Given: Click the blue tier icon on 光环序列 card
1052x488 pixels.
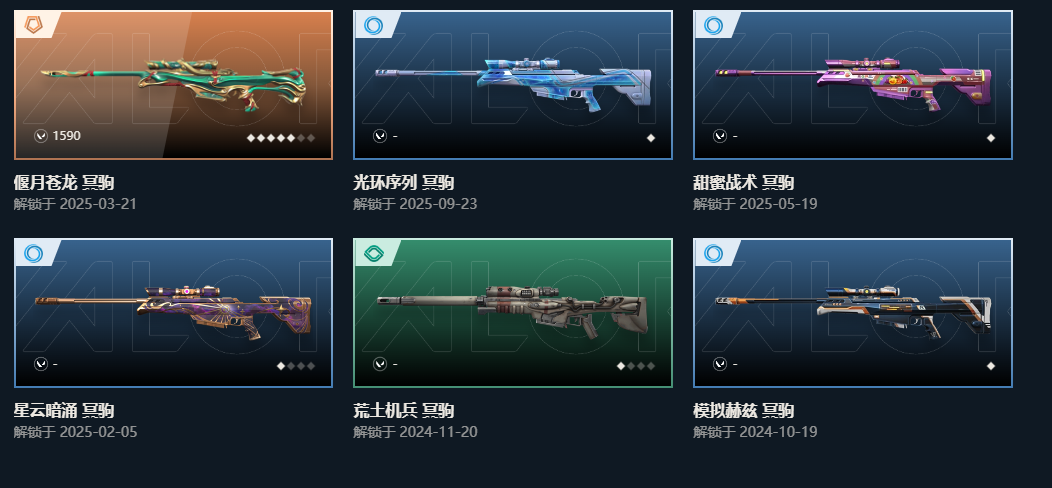Looking at the screenshot, I should click(x=373, y=26).
